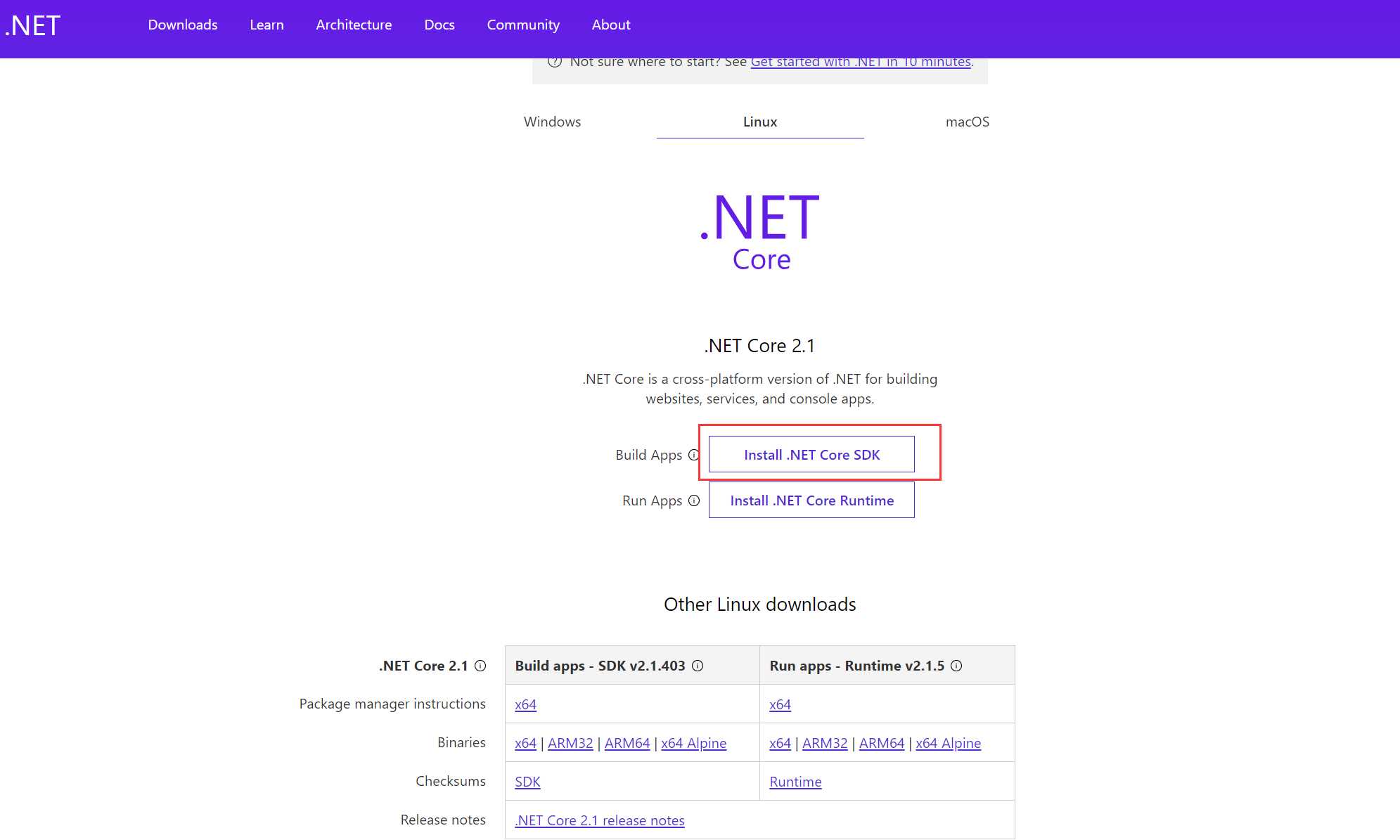Select the Linux tab
1400x840 pixels.
pyautogui.click(x=760, y=122)
